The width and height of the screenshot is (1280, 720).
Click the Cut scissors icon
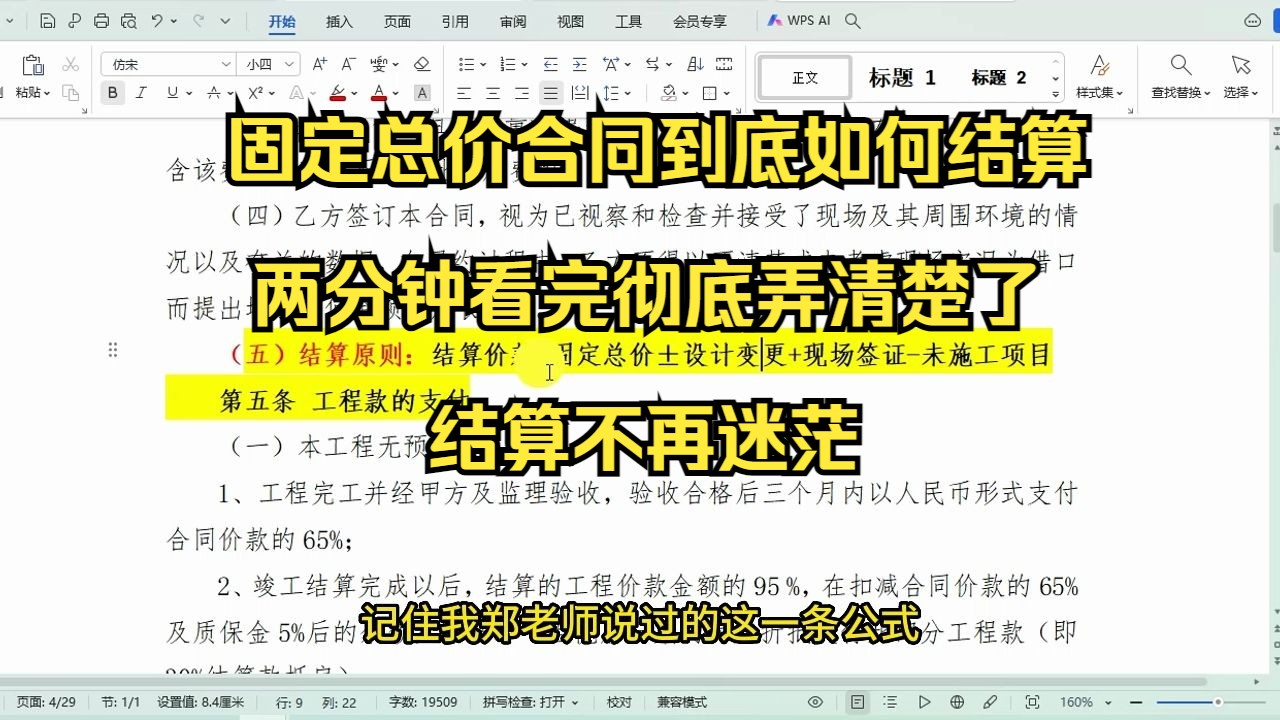click(x=70, y=64)
